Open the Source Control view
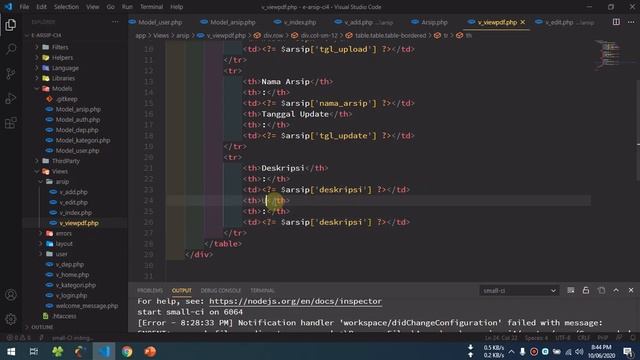This screenshot has height=360, width=640. click(11, 74)
